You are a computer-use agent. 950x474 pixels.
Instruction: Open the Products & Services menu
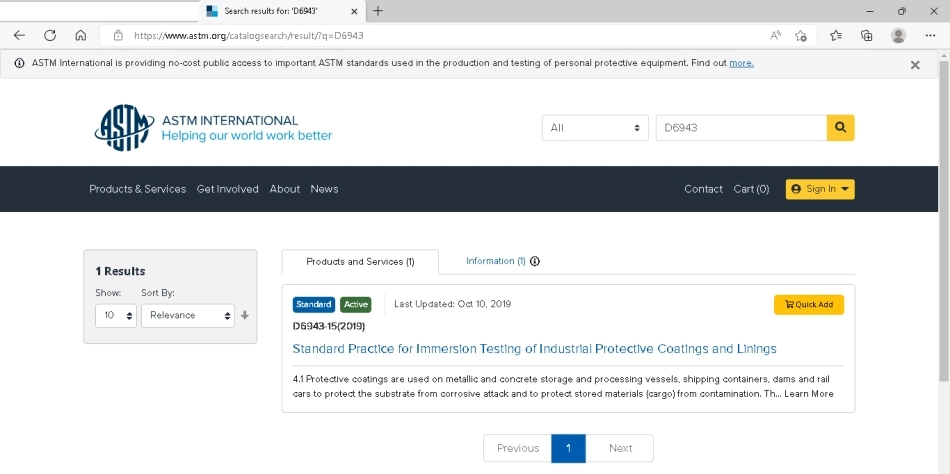coord(137,189)
